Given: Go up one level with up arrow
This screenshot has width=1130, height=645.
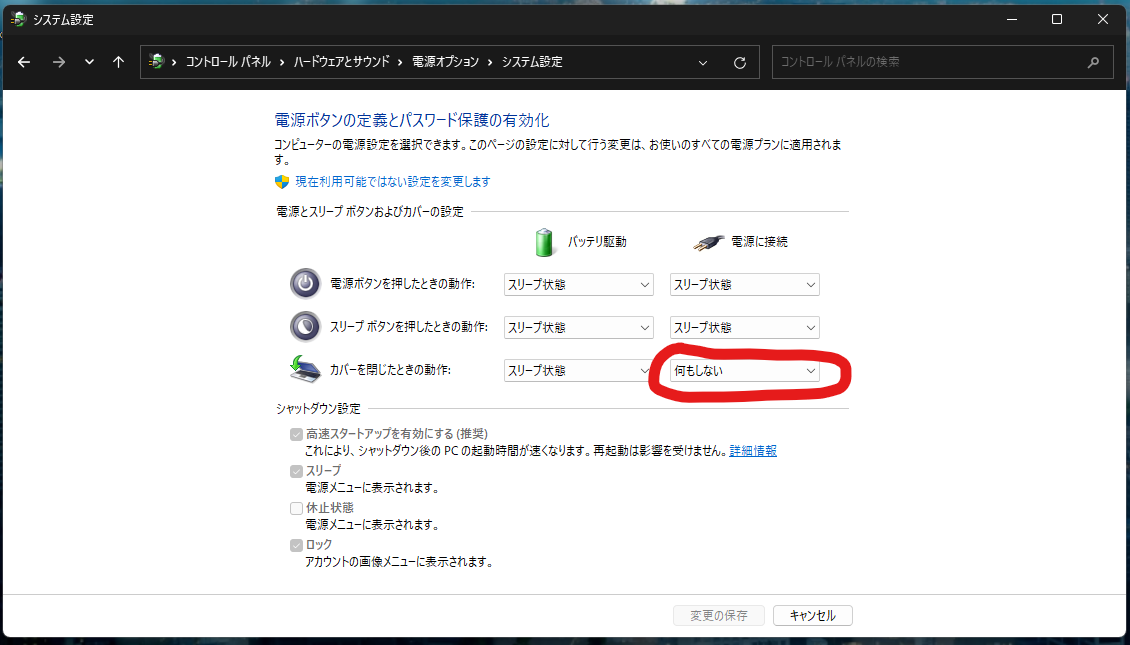Looking at the screenshot, I should (x=119, y=62).
